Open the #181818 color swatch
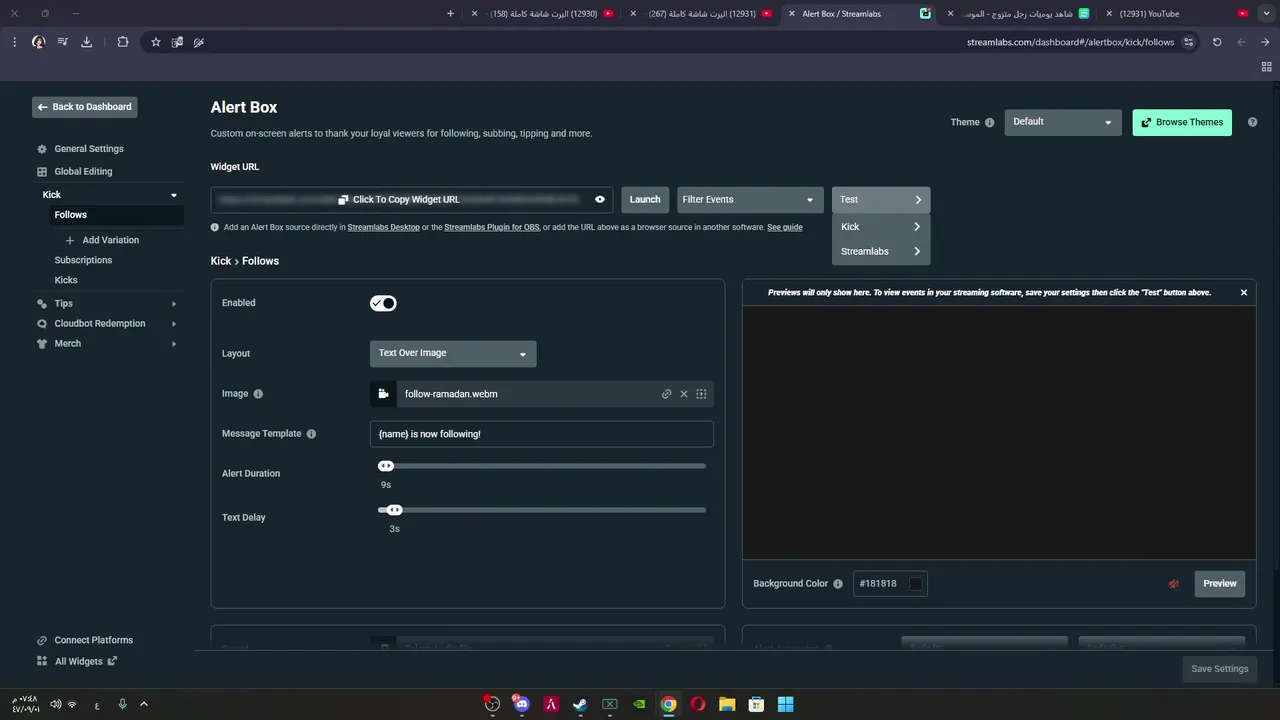 916,584
